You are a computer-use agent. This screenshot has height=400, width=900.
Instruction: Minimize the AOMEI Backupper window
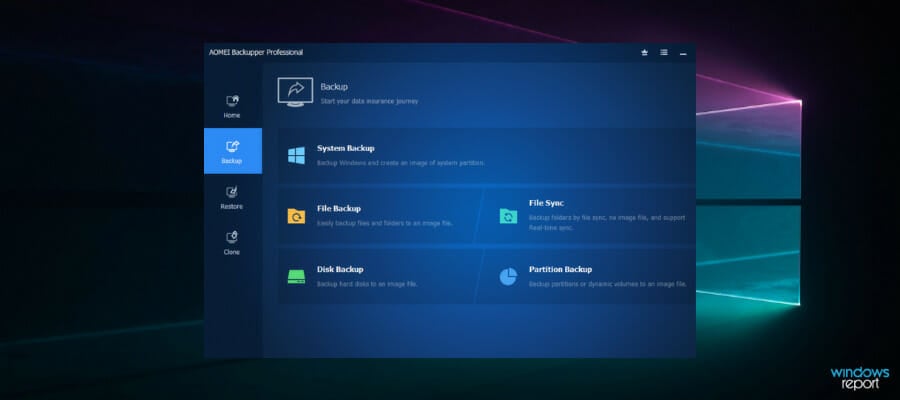(x=683, y=53)
